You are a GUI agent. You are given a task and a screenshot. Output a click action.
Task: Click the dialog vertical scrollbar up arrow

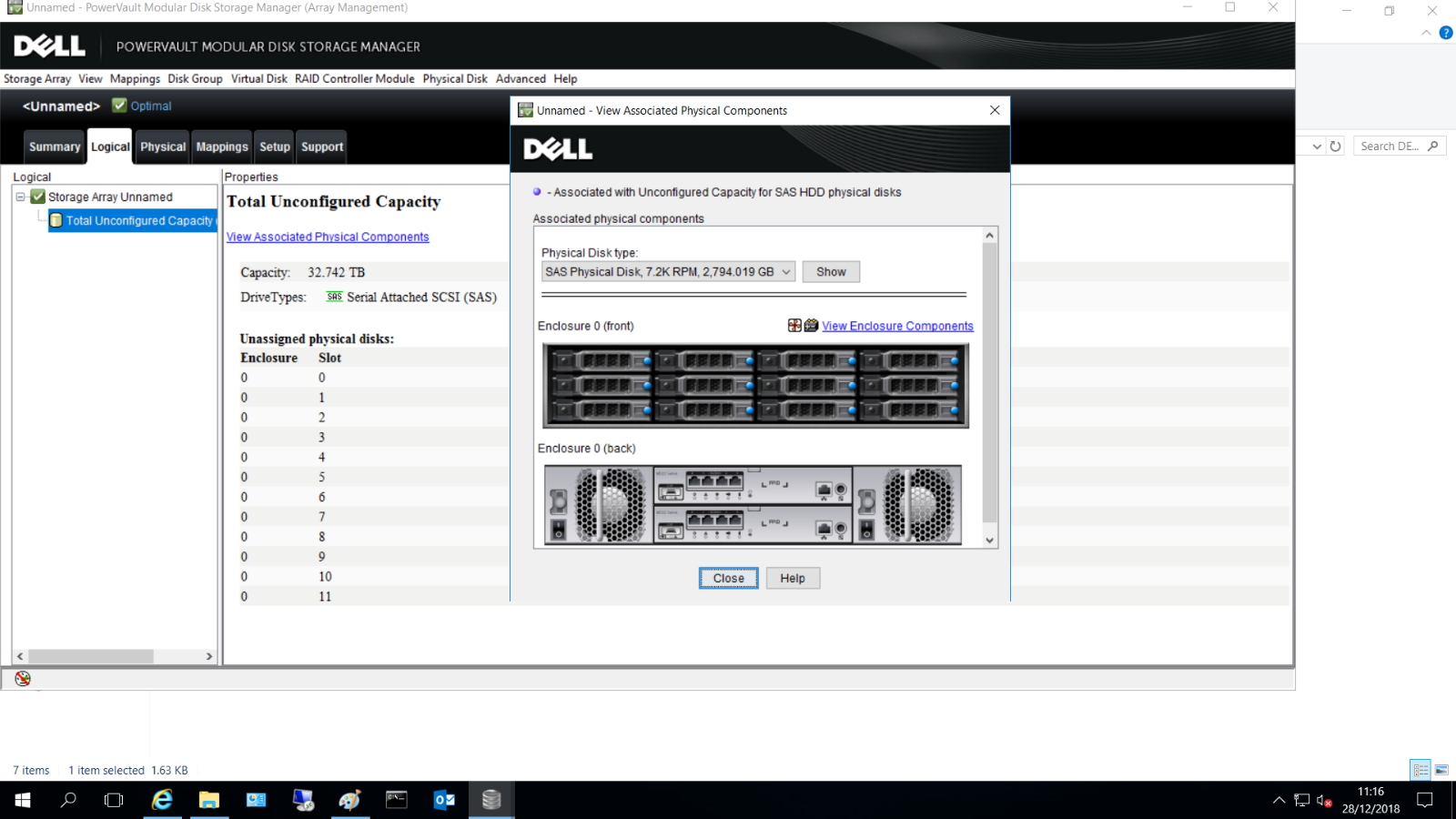[990, 235]
